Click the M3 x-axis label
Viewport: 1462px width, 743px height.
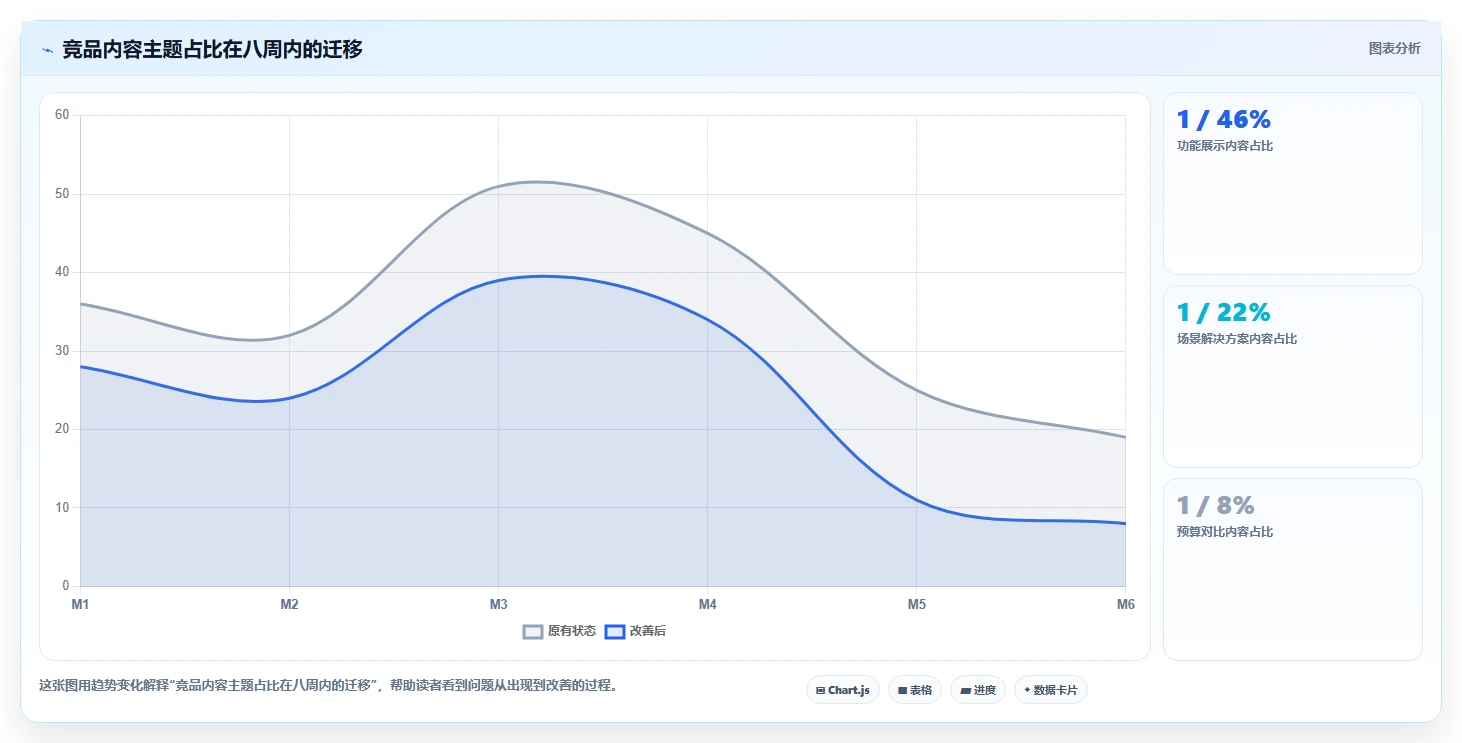coord(498,604)
